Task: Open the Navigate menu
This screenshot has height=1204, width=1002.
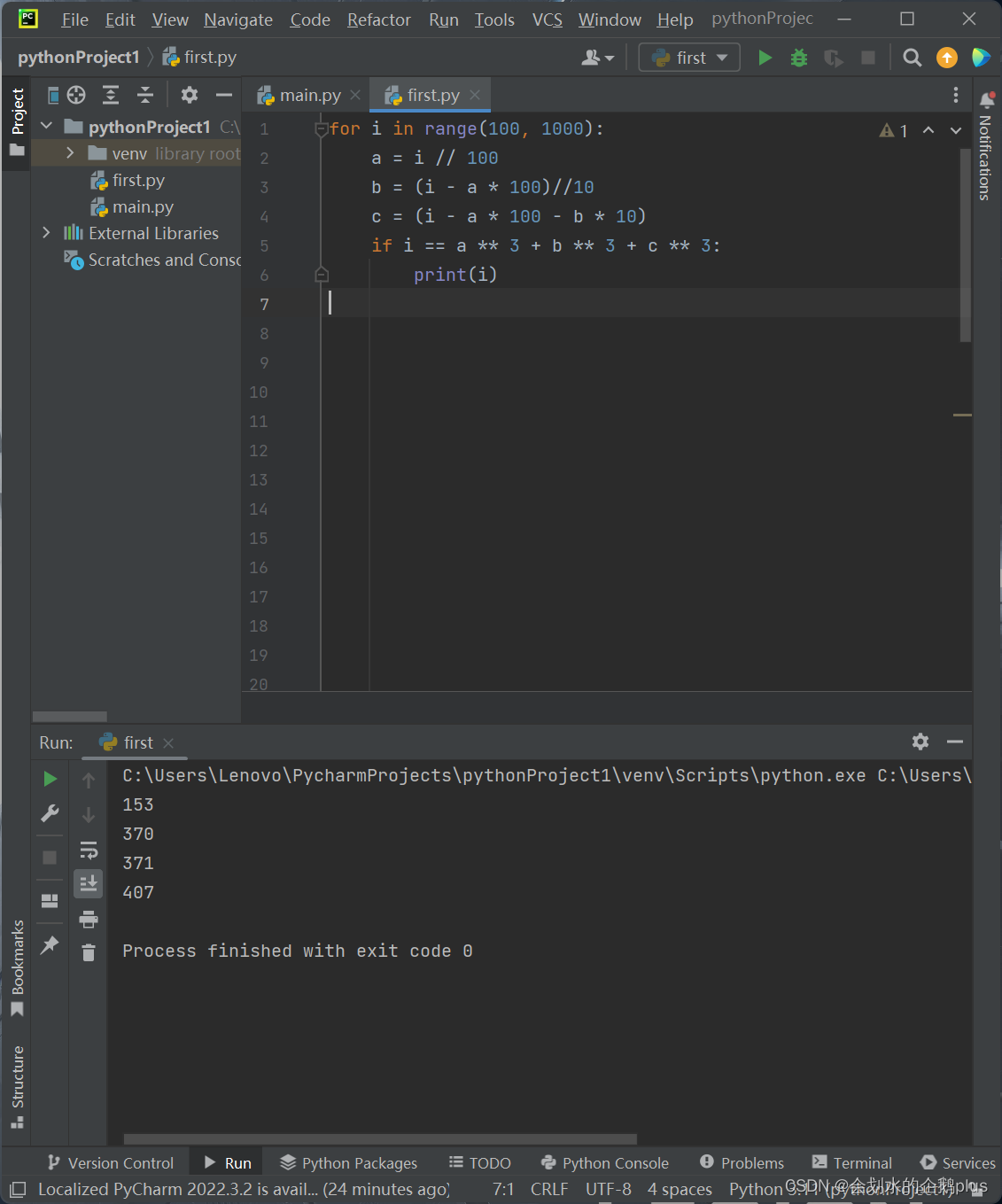Action: pos(238,19)
